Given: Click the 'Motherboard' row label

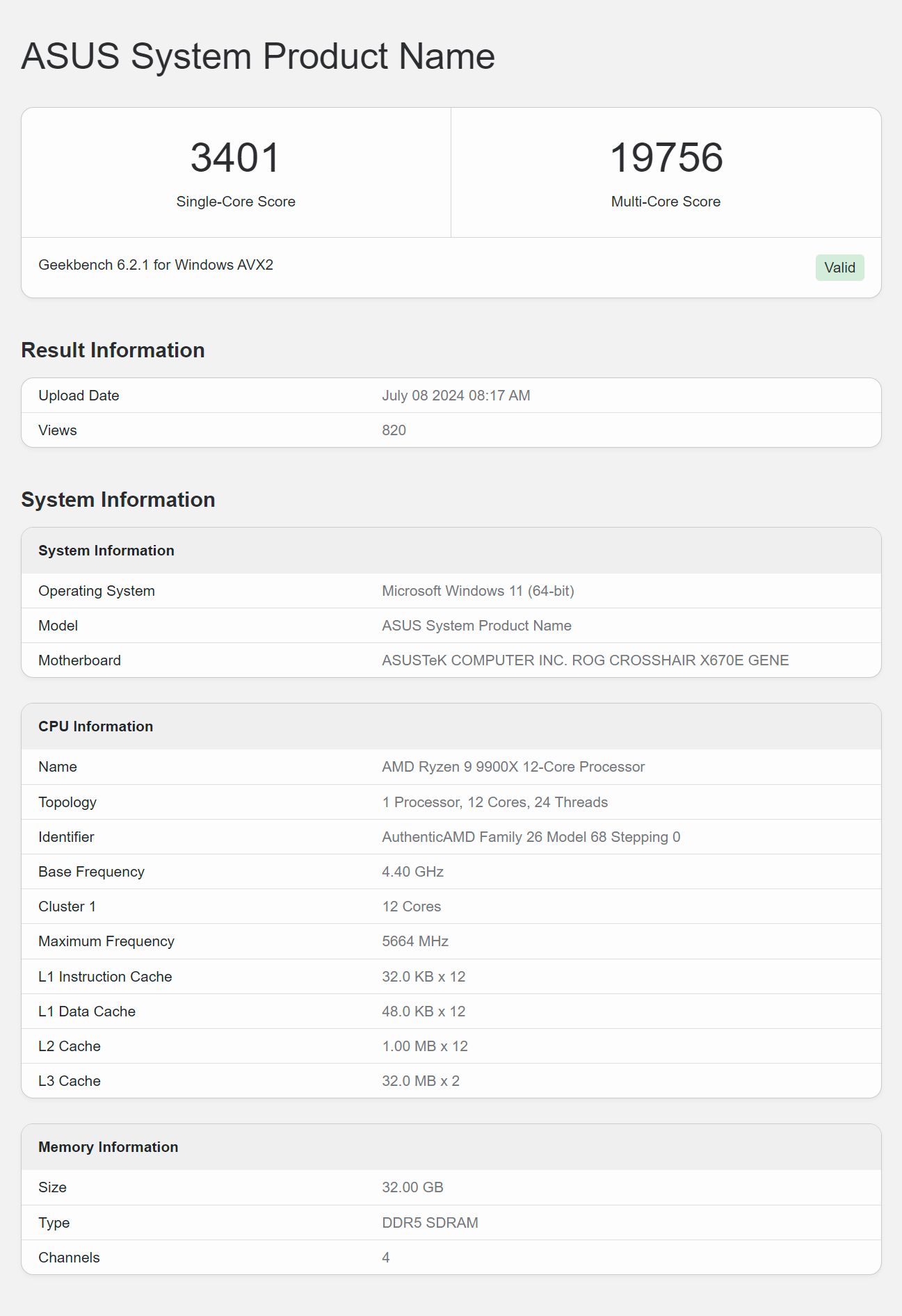Looking at the screenshot, I should coord(79,660).
